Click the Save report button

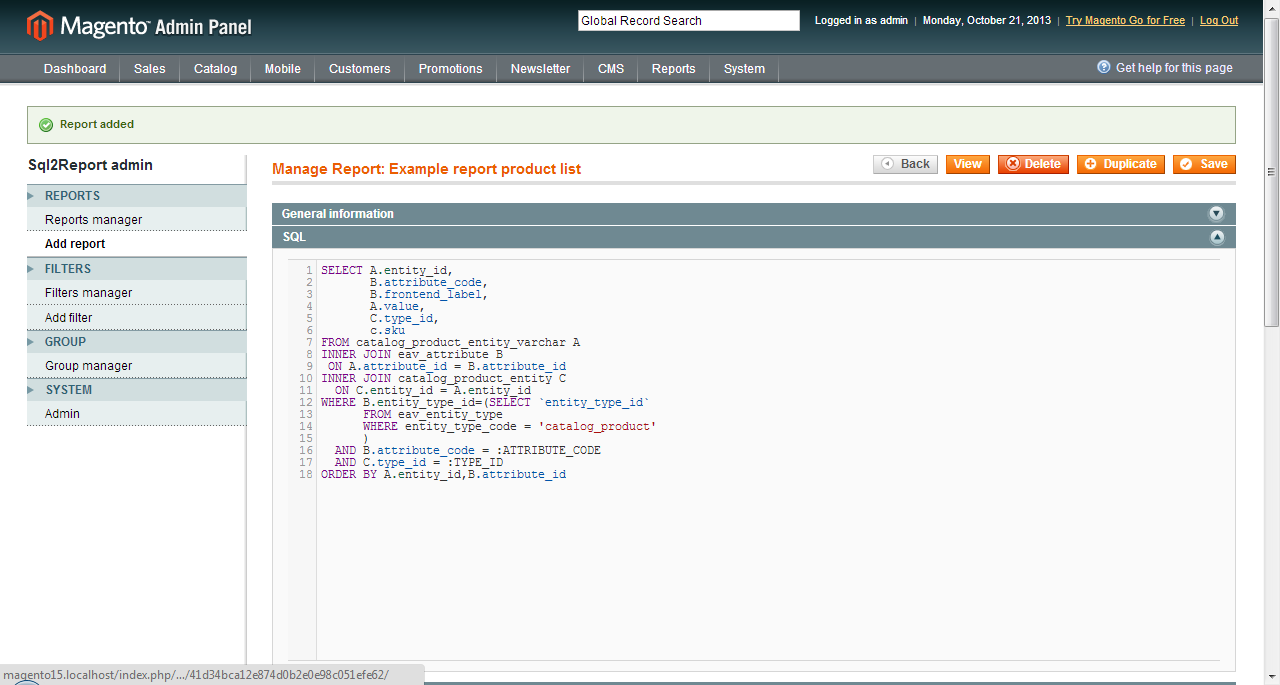(1204, 164)
